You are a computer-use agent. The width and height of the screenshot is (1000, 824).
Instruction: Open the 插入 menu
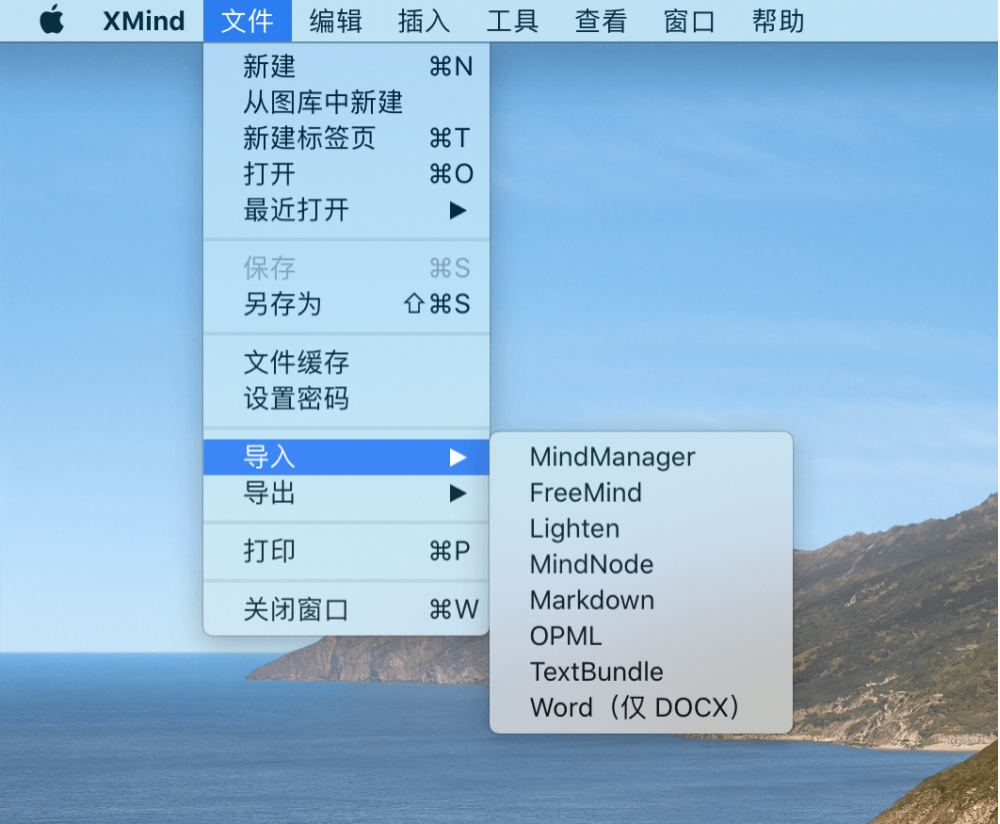424,21
